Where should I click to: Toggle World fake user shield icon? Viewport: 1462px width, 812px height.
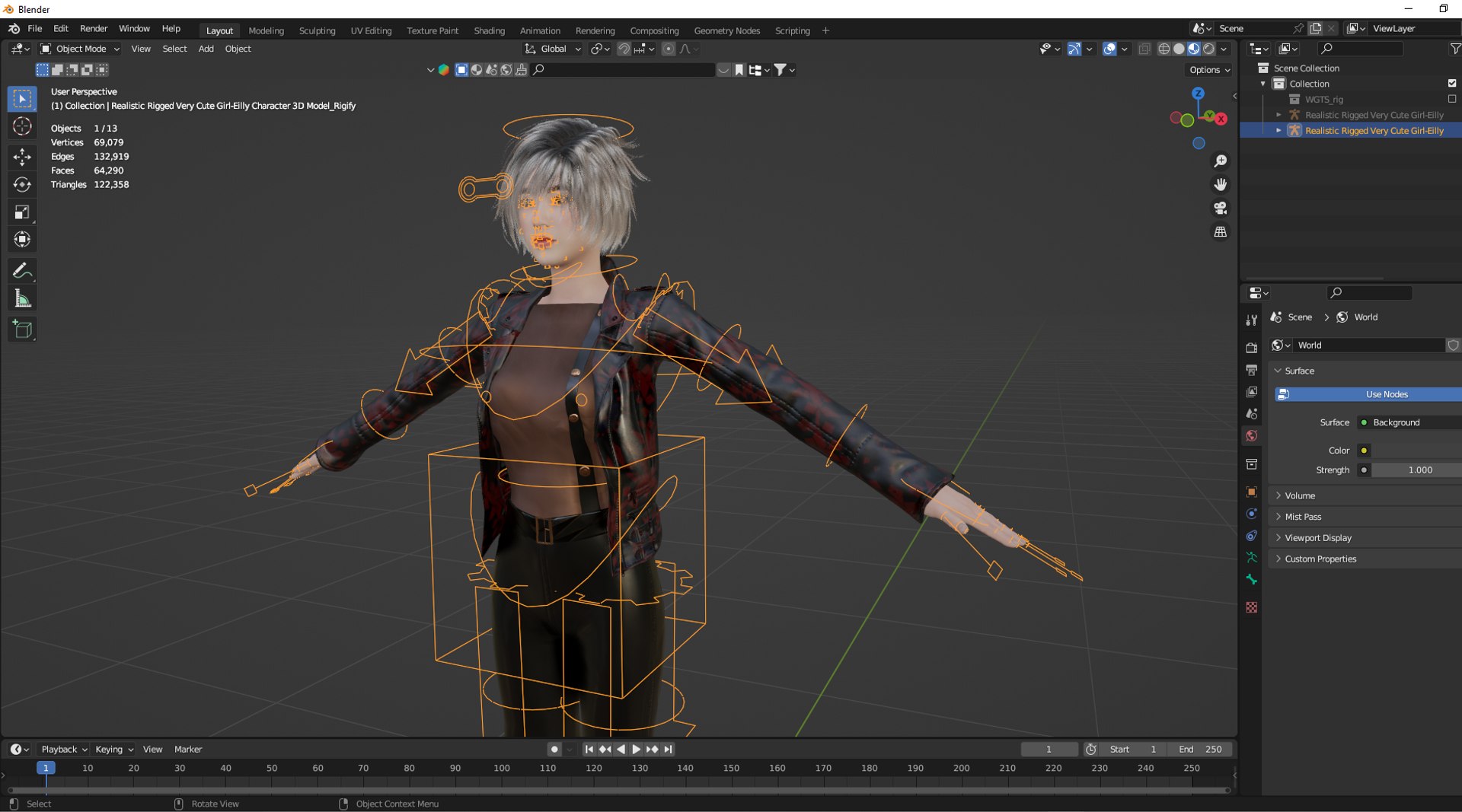(1453, 345)
